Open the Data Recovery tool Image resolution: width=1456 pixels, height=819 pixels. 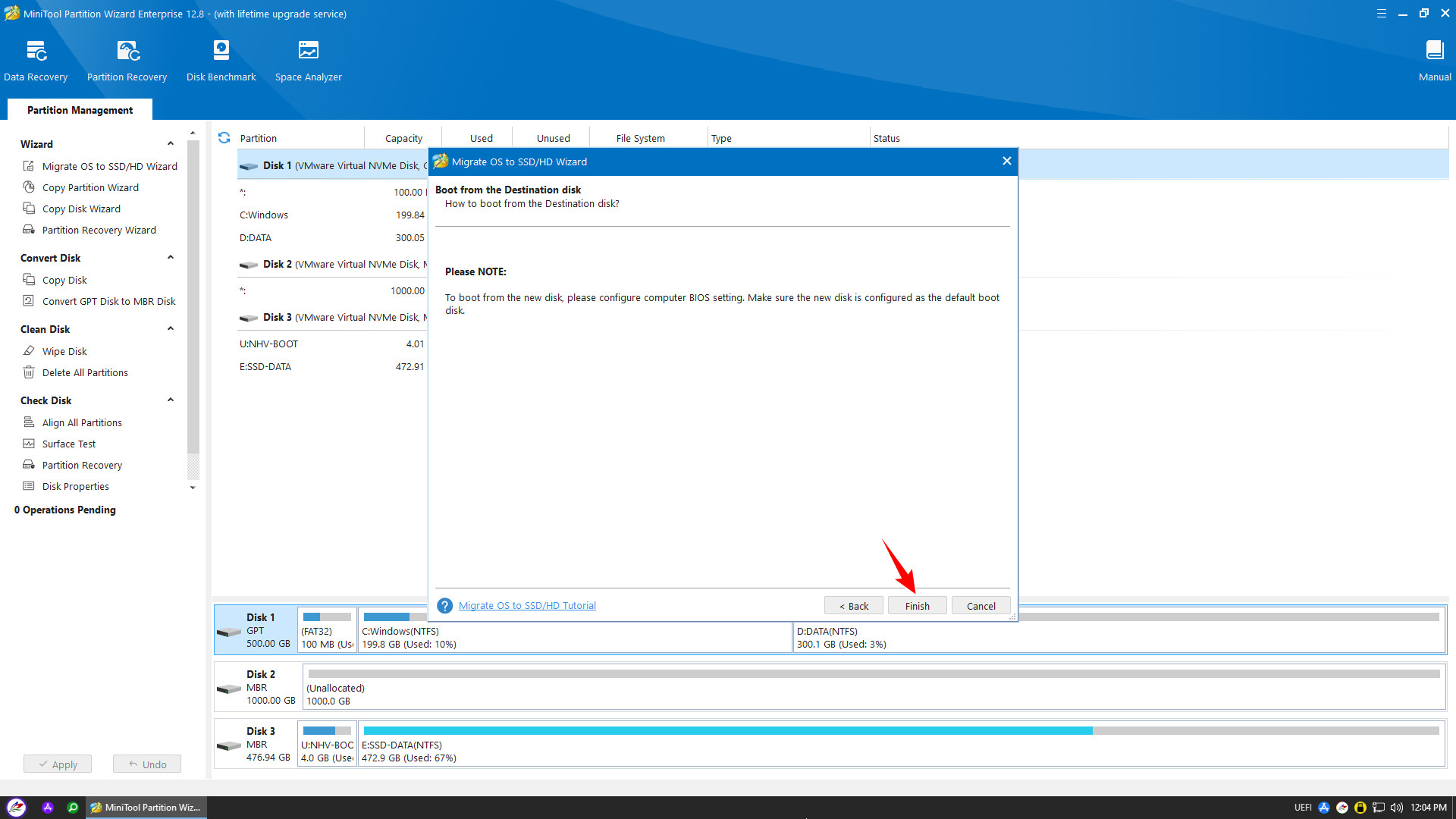(36, 61)
